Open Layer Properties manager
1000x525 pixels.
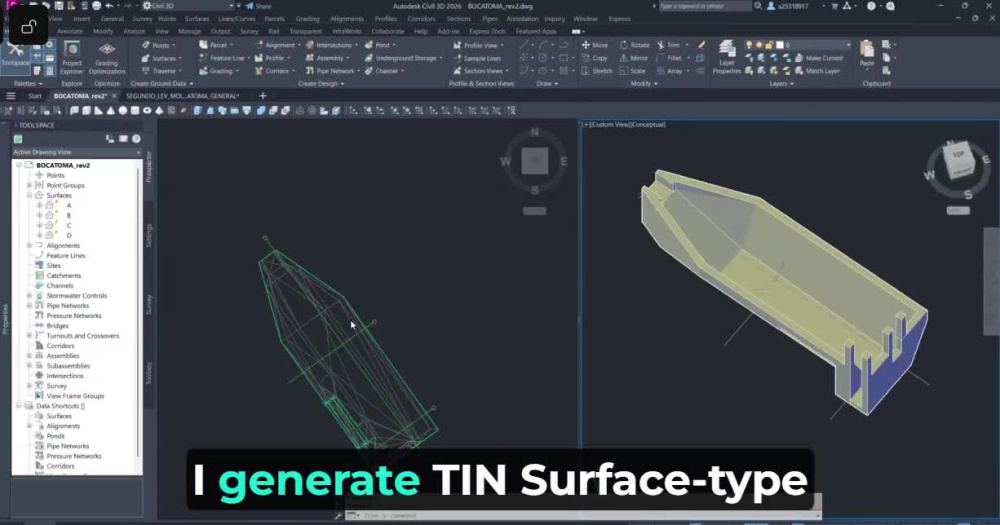(x=727, y=57)
